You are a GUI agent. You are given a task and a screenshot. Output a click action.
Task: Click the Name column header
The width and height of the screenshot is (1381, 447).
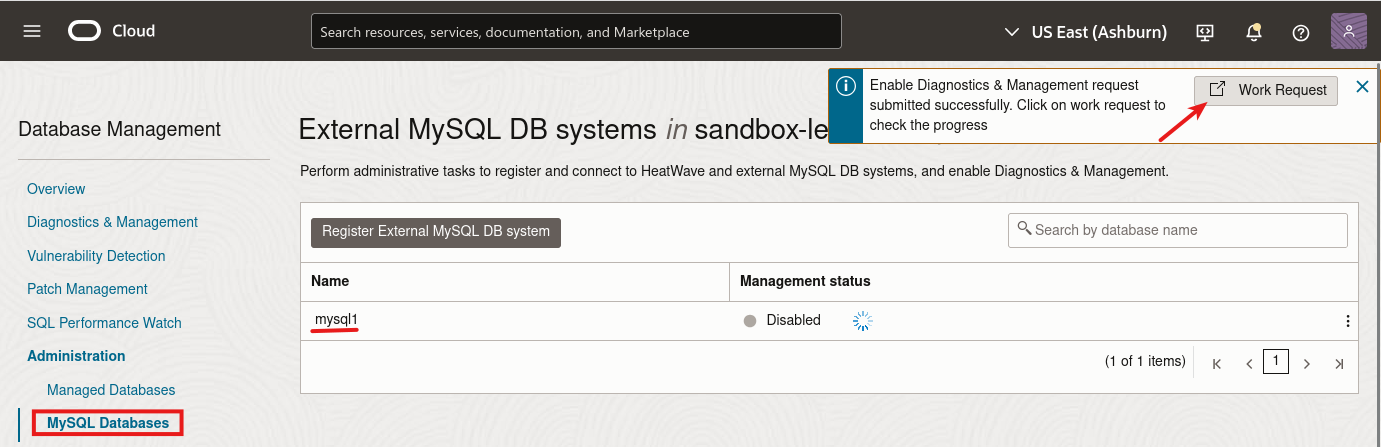click(330, 281)
